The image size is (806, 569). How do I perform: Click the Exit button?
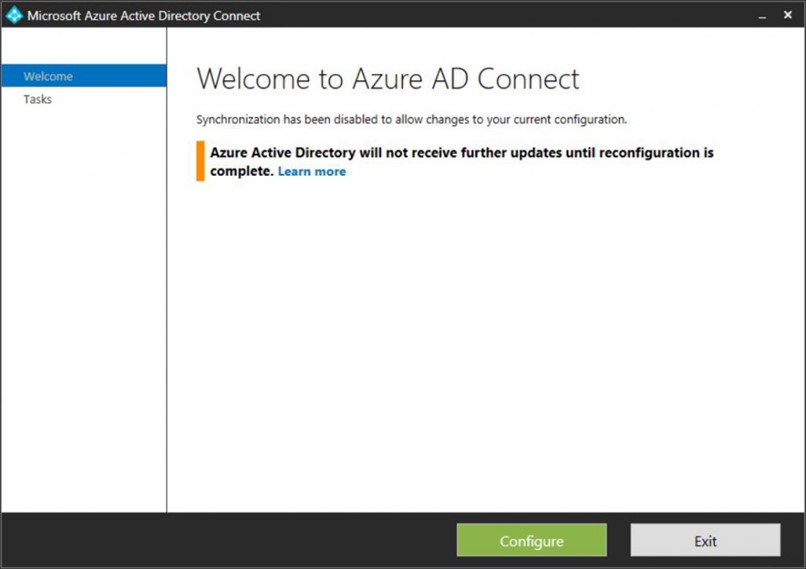coord(705,540)
